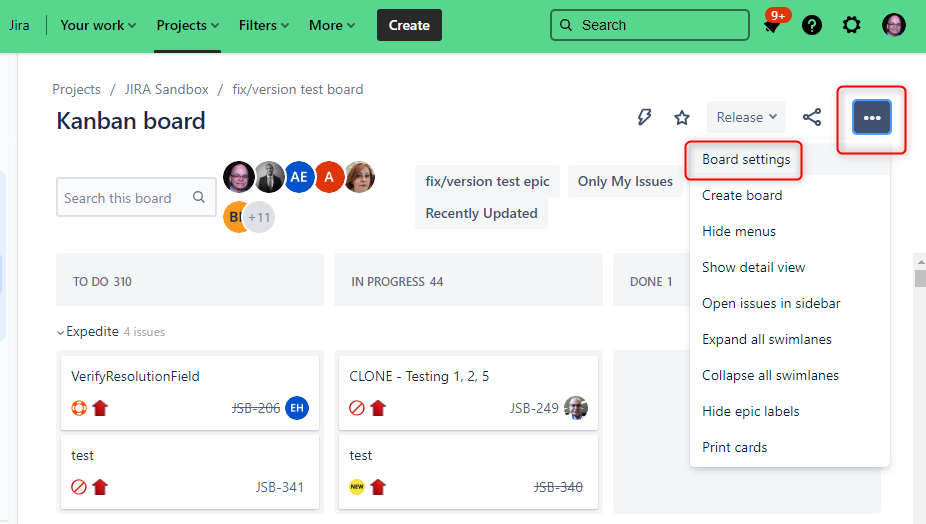Open issue key JSB-206
The image size is (926, 524).
coord(256,408)
